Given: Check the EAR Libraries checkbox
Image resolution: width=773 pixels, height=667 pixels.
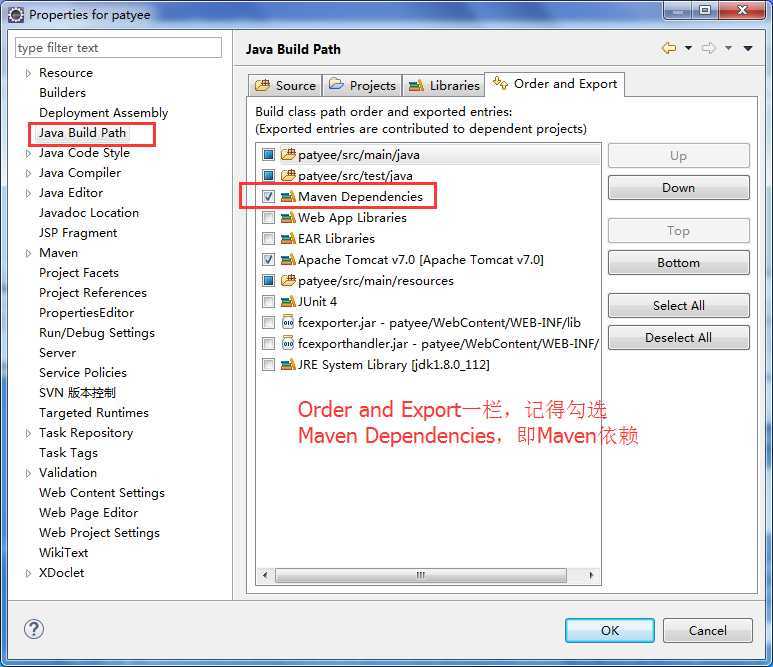Looking at the screenshot, I should coord(268,239).
